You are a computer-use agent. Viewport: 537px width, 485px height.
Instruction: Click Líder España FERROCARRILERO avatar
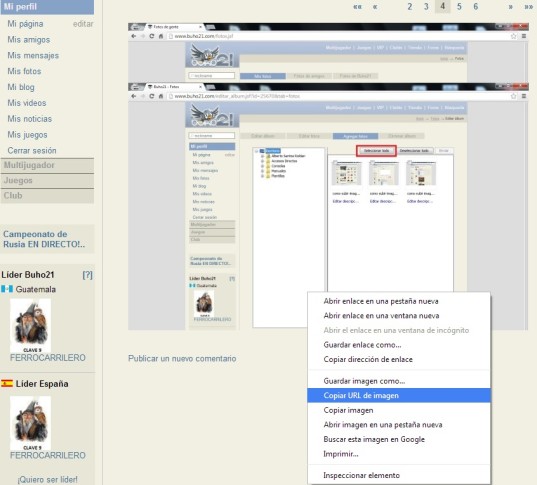(x=30, y=423)
